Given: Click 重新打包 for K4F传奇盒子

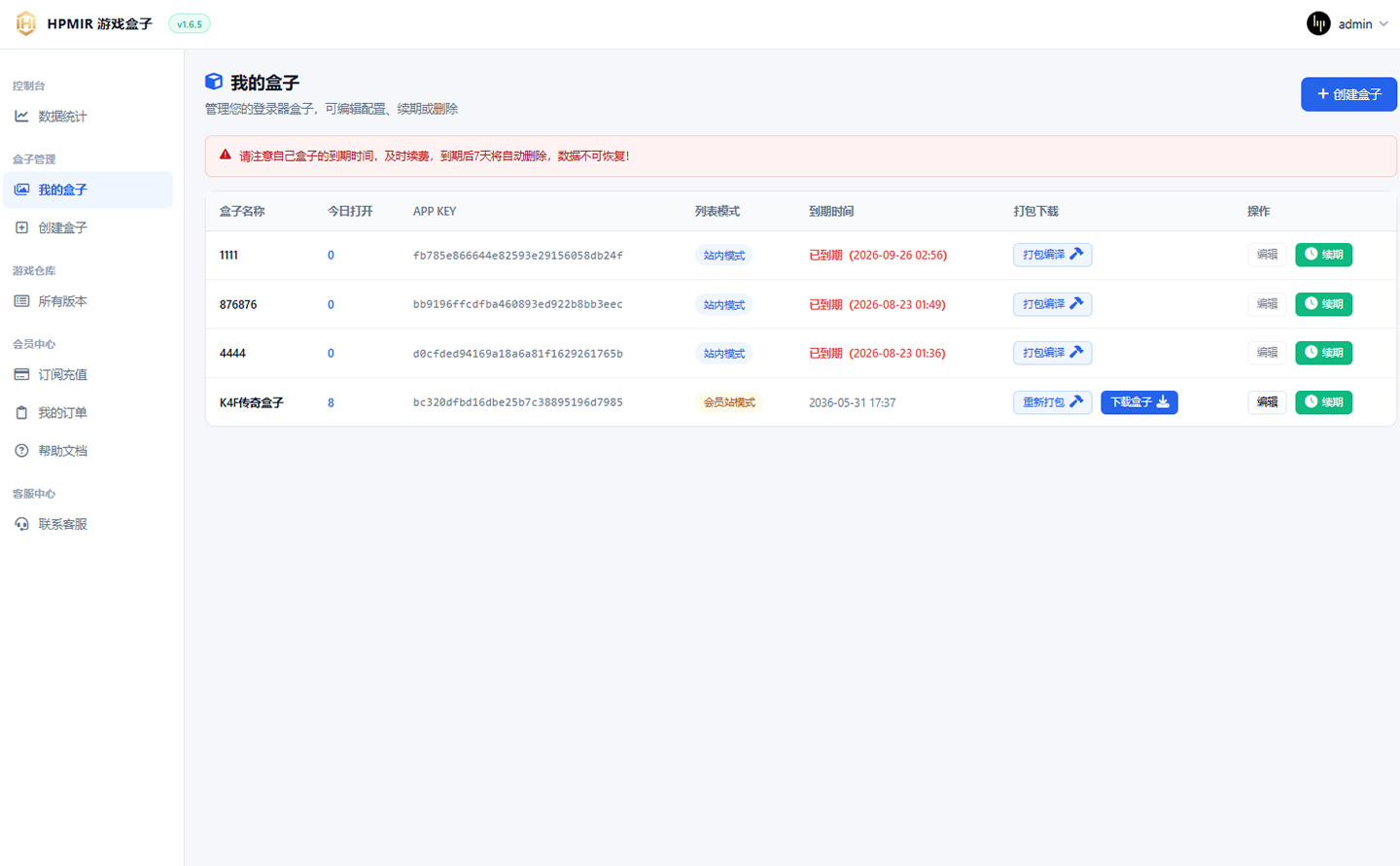Looking at the screenshot, I should pyautogui.click(x=1052, y=402).
